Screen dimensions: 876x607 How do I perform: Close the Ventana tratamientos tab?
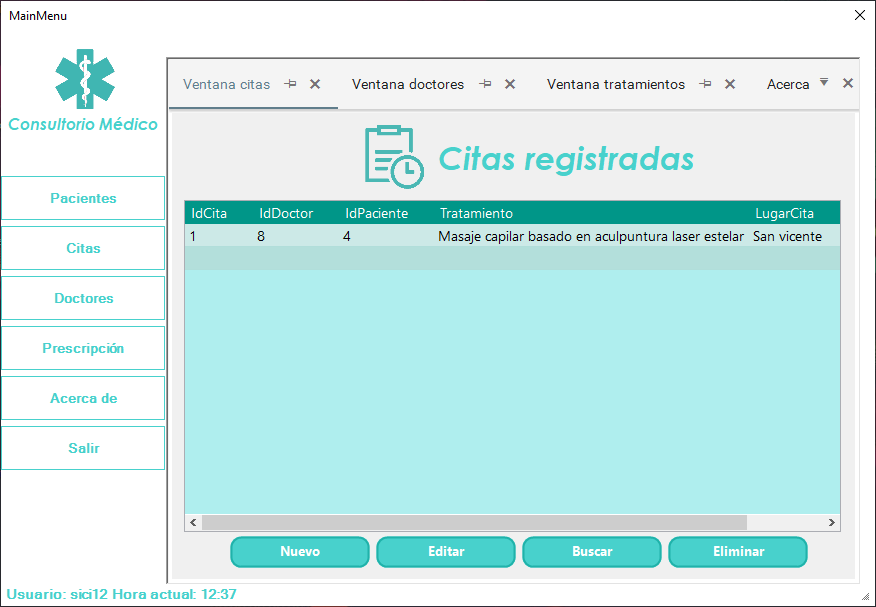[x=729, y=84]
